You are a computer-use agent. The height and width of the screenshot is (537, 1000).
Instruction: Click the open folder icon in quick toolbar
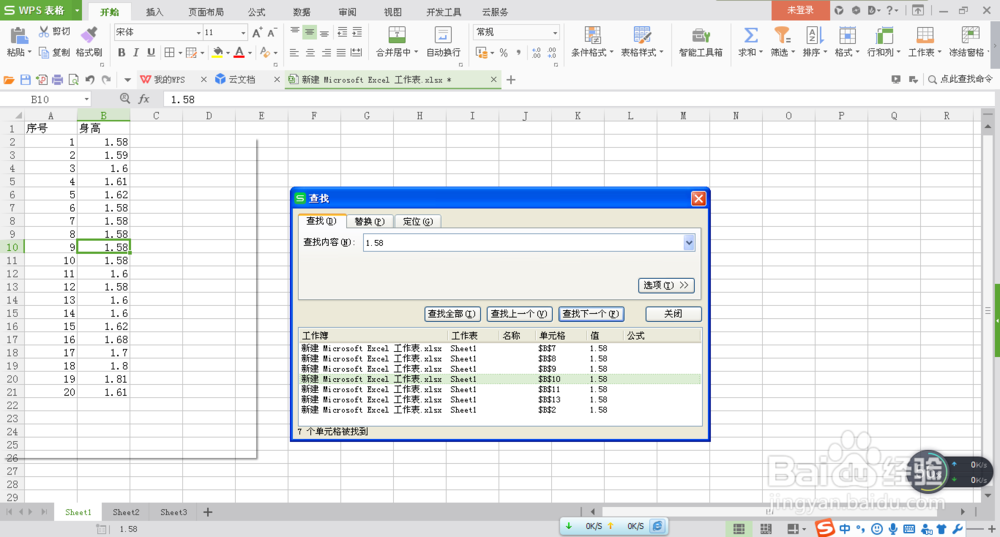[x=9, y=80]
